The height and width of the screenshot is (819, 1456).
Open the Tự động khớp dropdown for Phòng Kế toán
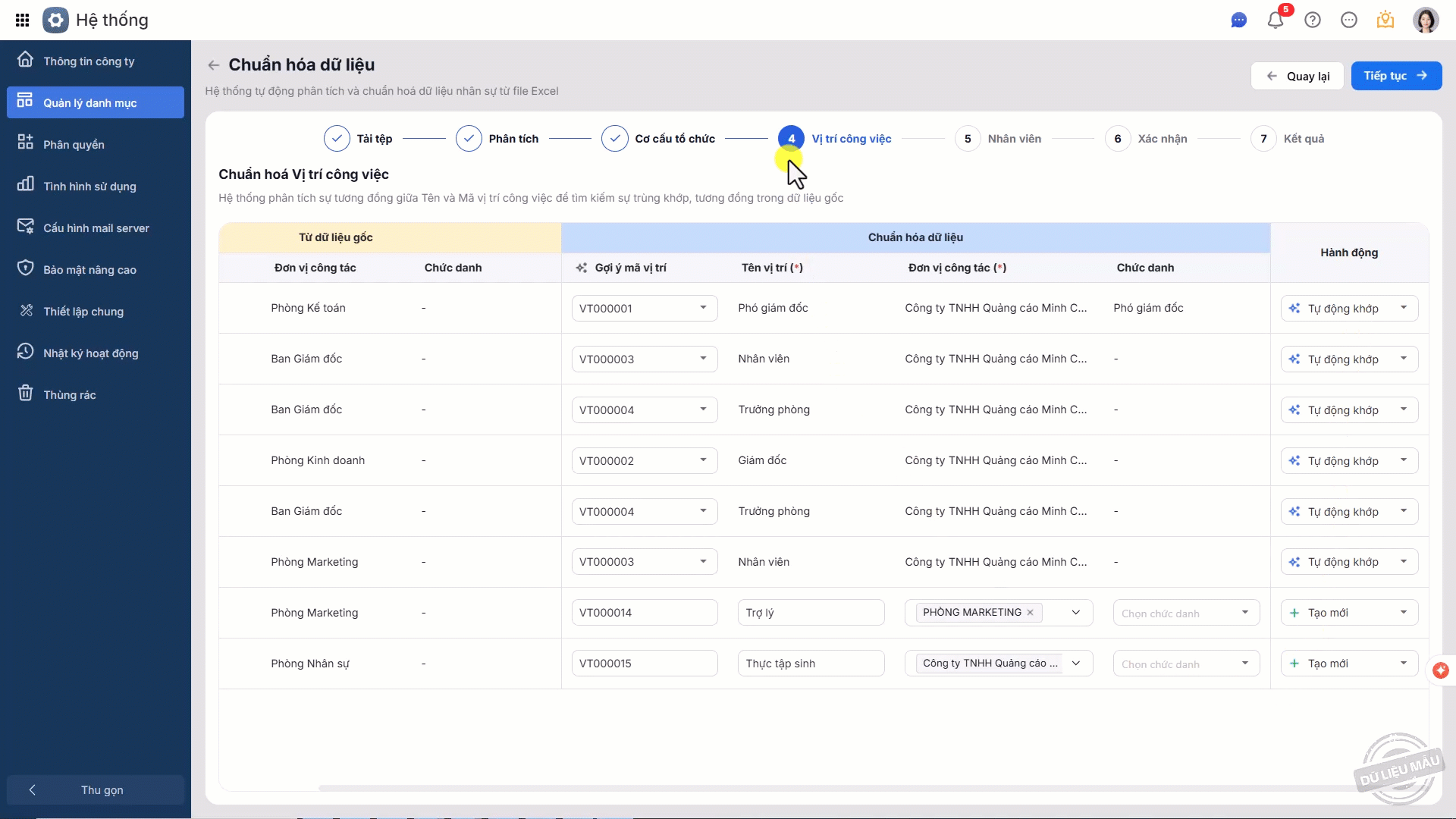click(1403, 308)
